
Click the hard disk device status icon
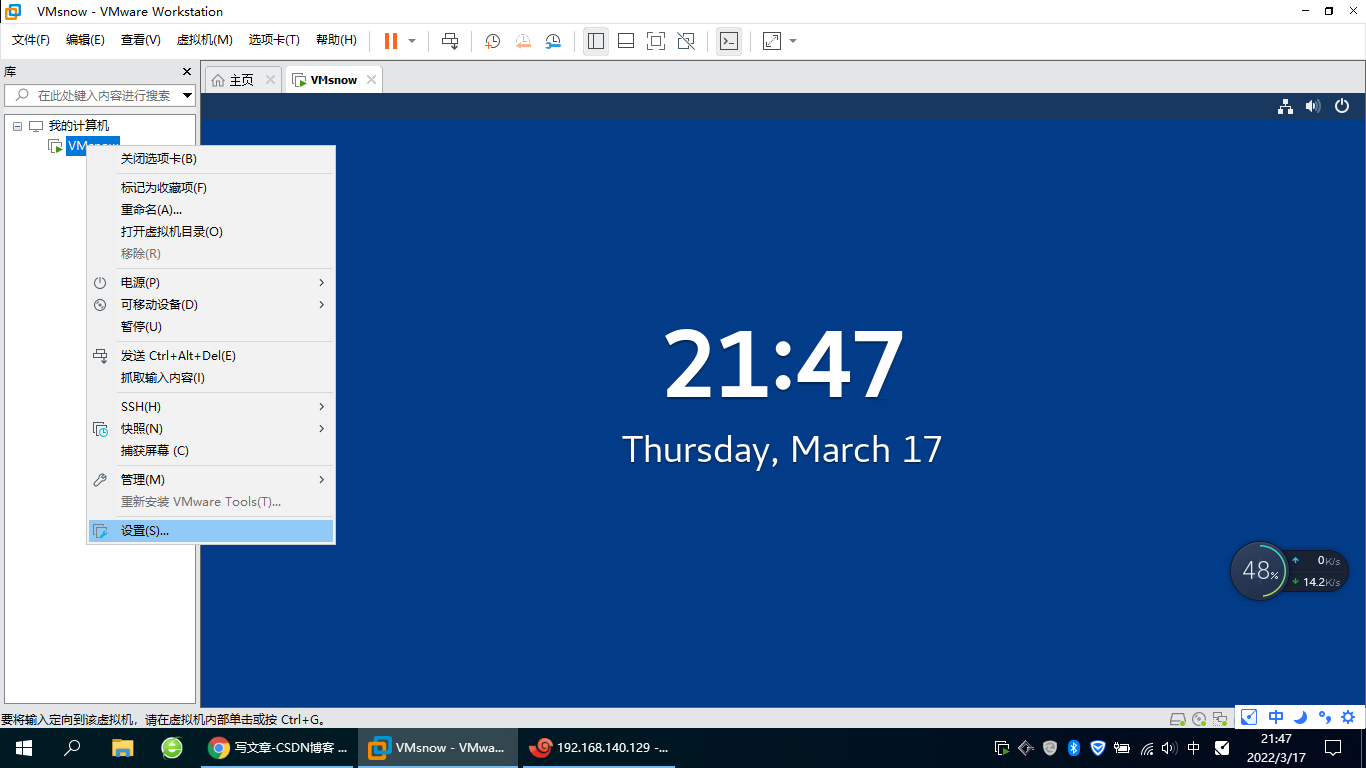click(x=1178, y=719)
